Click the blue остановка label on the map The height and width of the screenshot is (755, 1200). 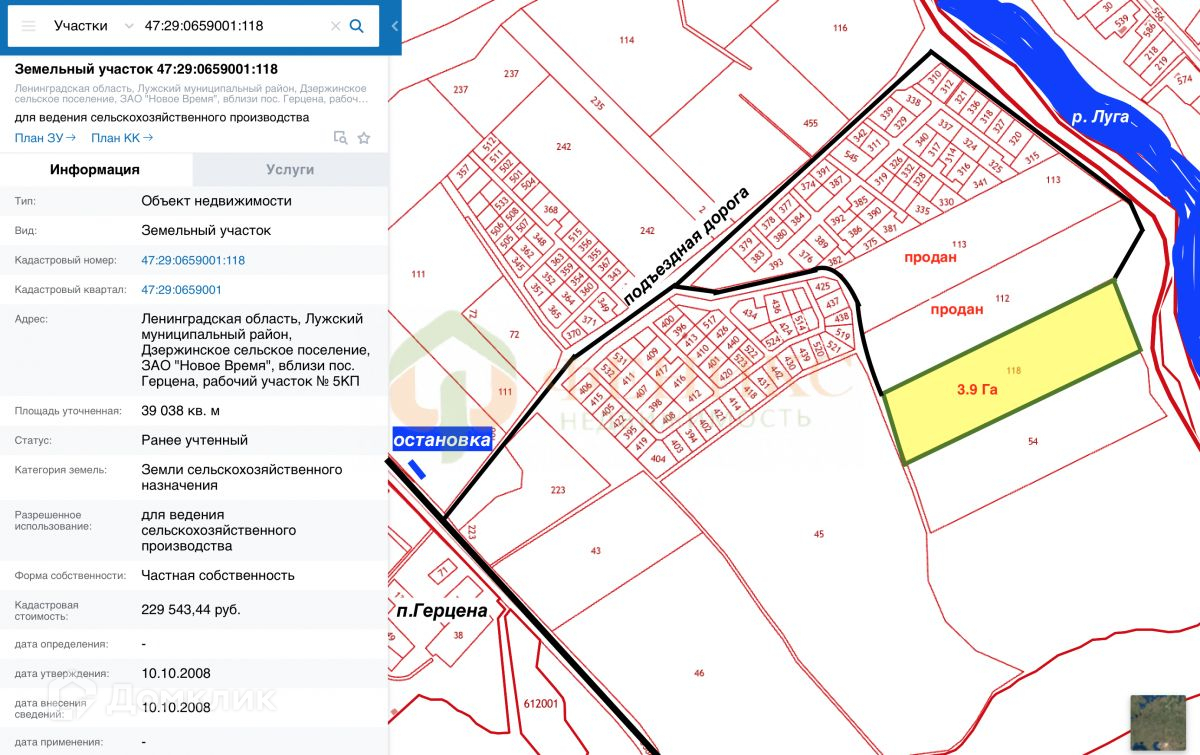[x=442, y=440]
